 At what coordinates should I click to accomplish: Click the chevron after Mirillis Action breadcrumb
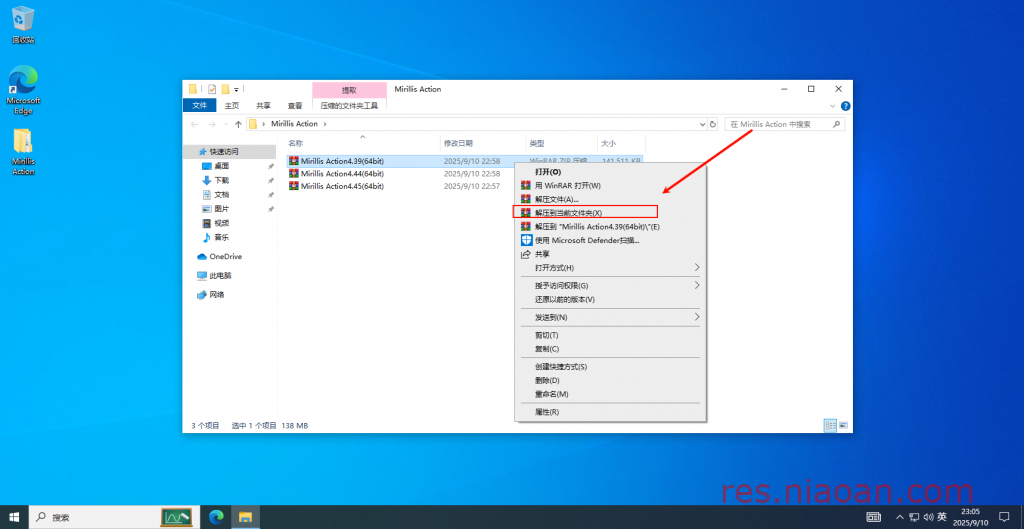click(325, 124)
